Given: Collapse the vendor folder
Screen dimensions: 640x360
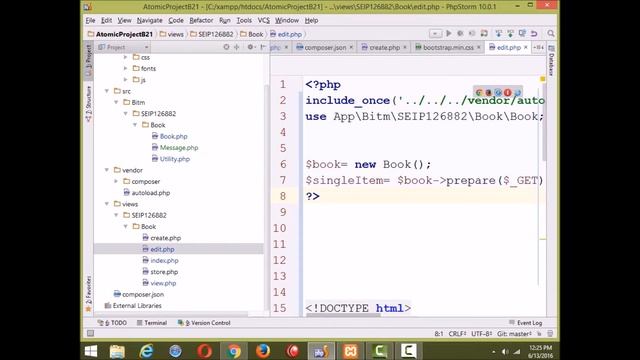Looking at the screenshot, I should pos(107,170).
